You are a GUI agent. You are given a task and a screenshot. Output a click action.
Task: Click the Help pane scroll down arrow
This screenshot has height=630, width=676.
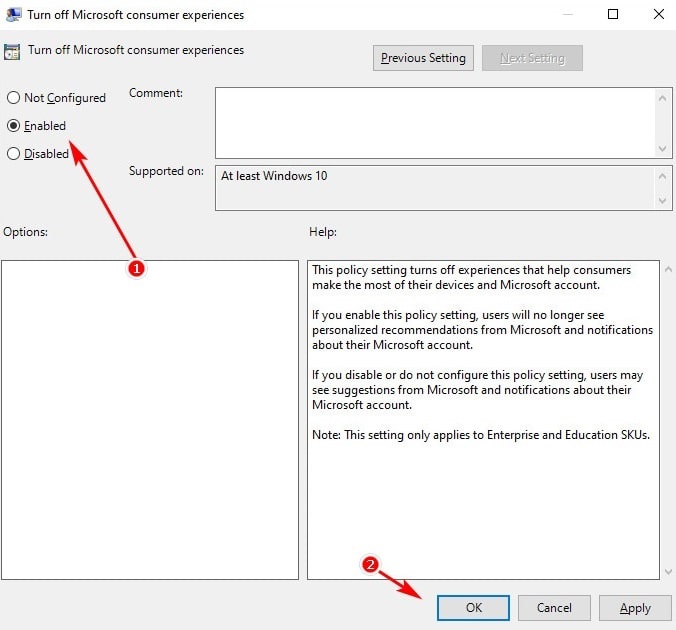668,572
